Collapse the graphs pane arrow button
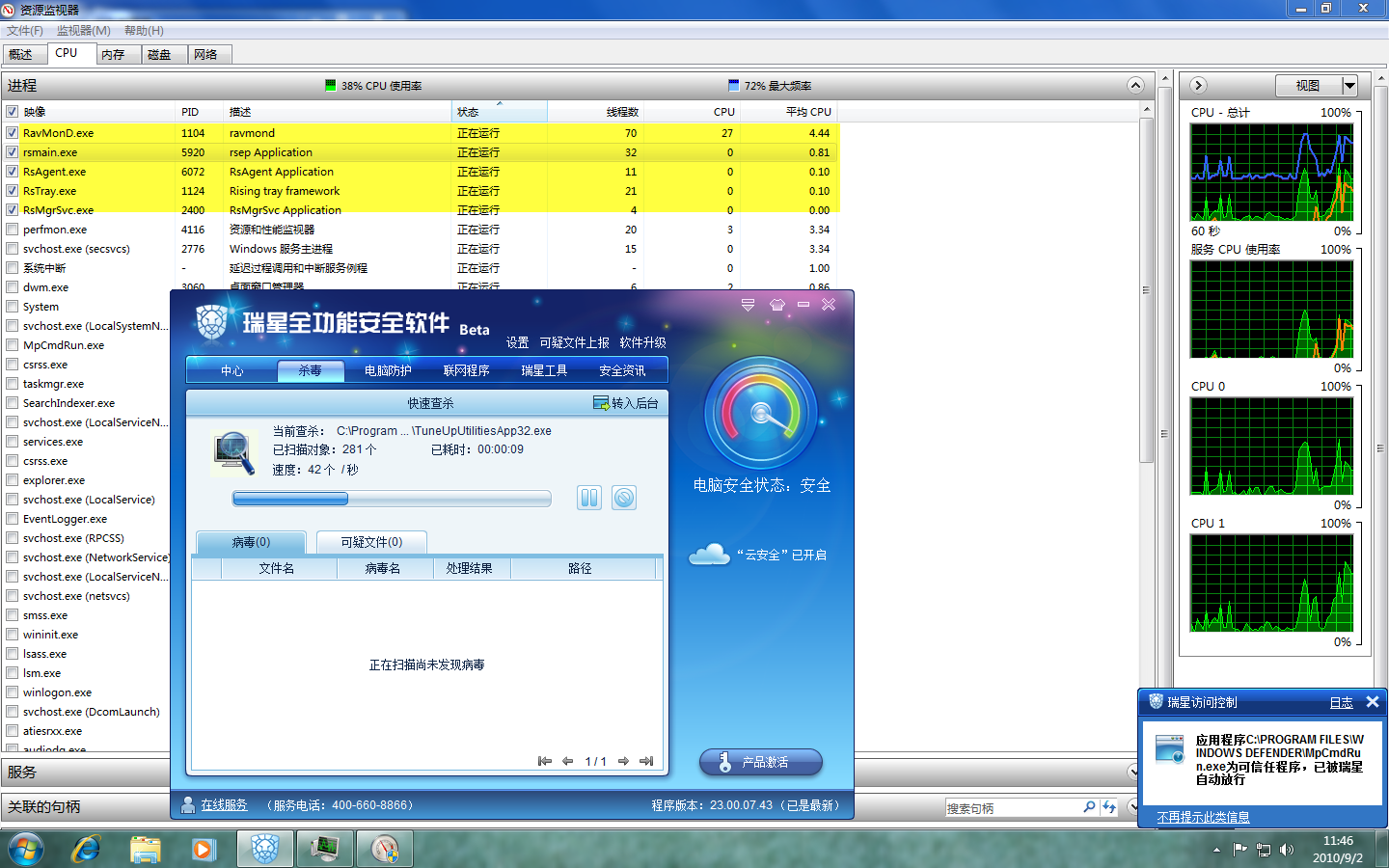 tap(1198, 85)
